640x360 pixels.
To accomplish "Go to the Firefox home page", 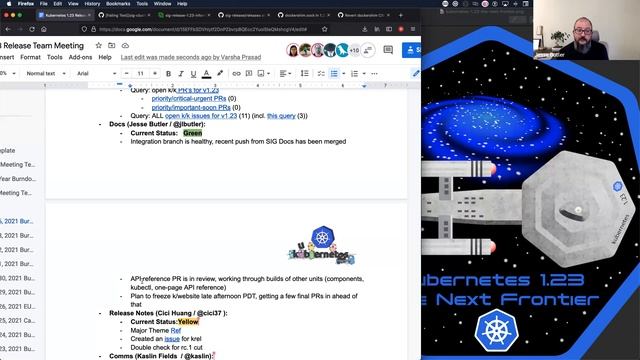I will click(44, 29).
